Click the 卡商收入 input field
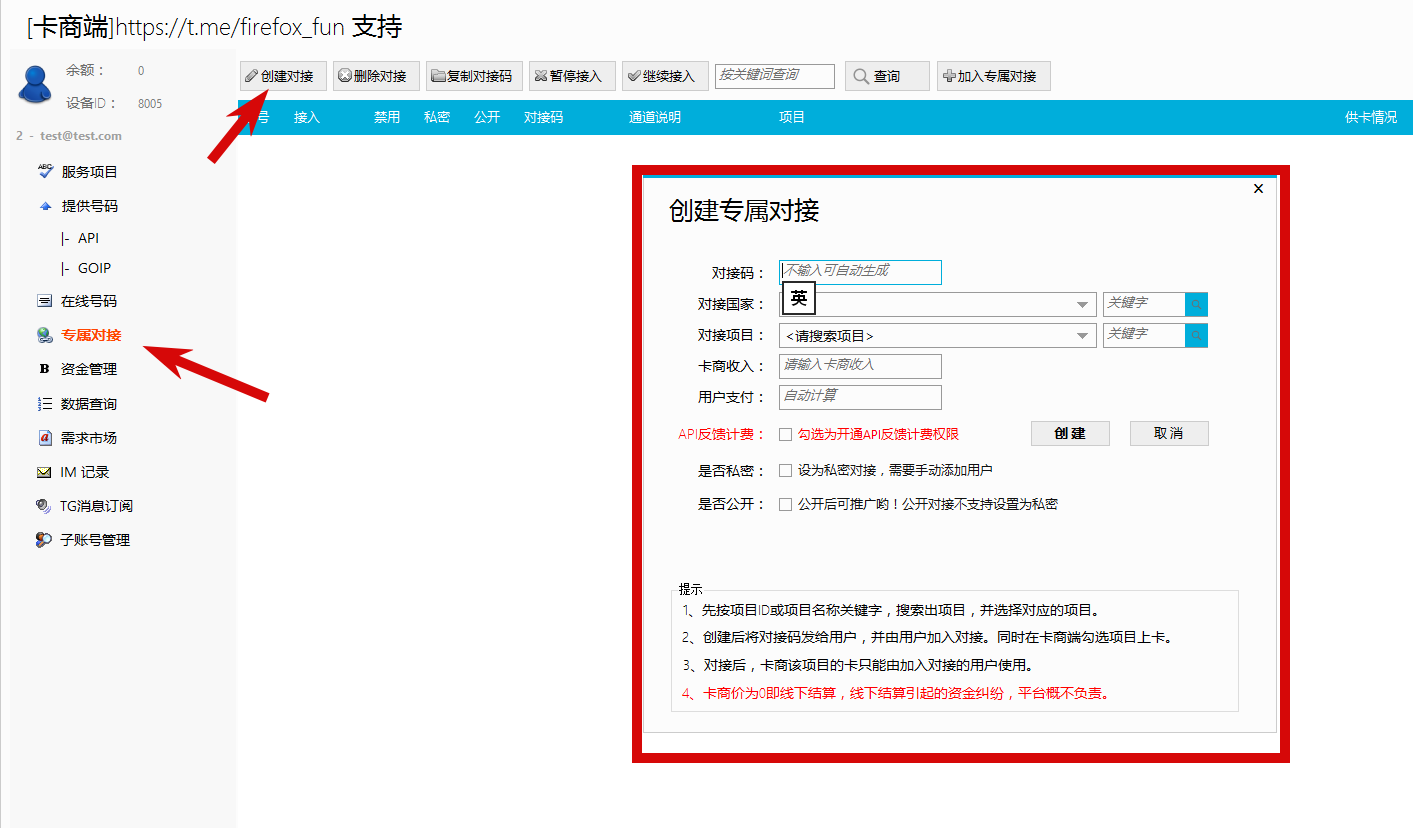The image size is (1413, 828). 861,366
